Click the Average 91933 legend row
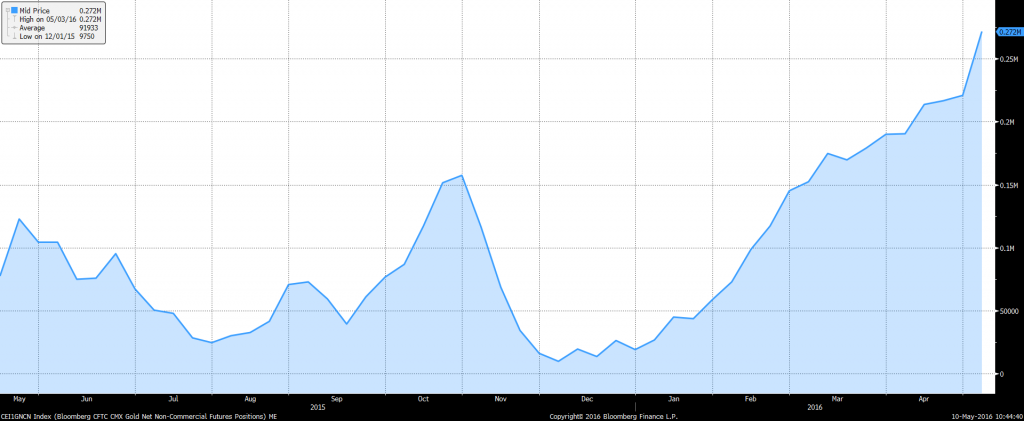Image resolution: width=1024 pixels, height=421 pixels. tap(59, 28)
